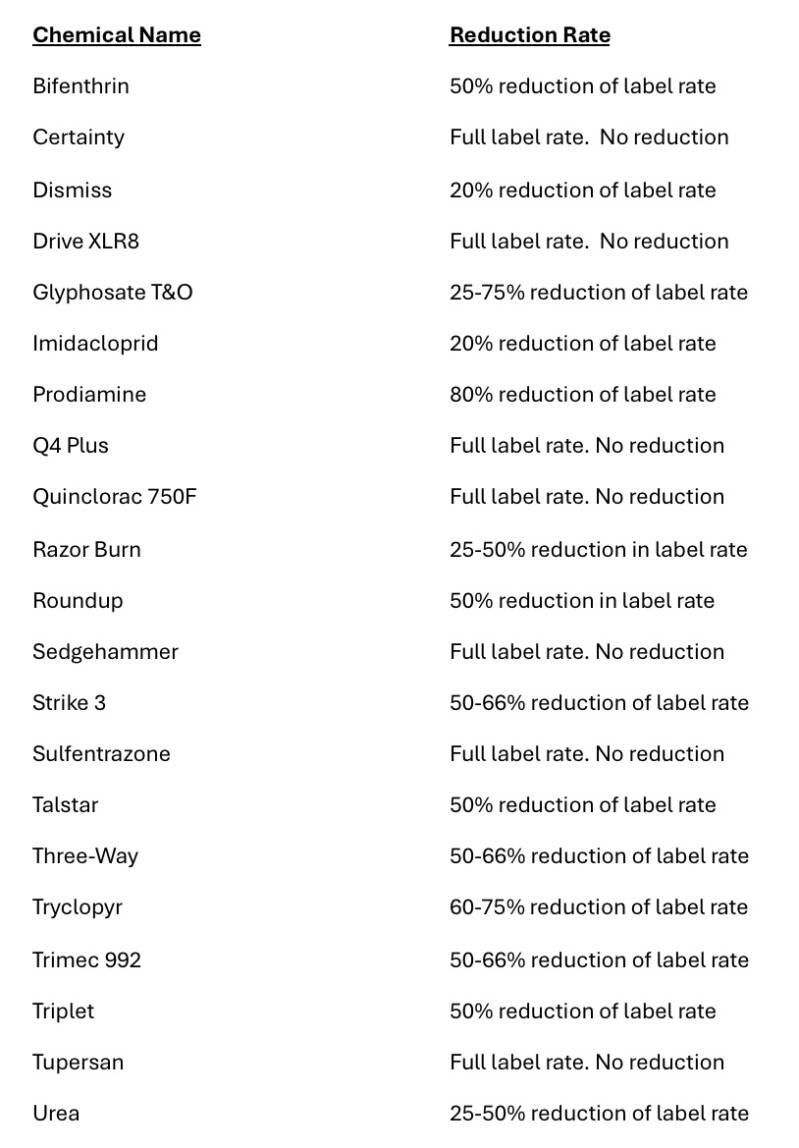This screenshot has height=1148, width=799.
Task: Click the Reduction Rate column header
Action: (529, 35)
